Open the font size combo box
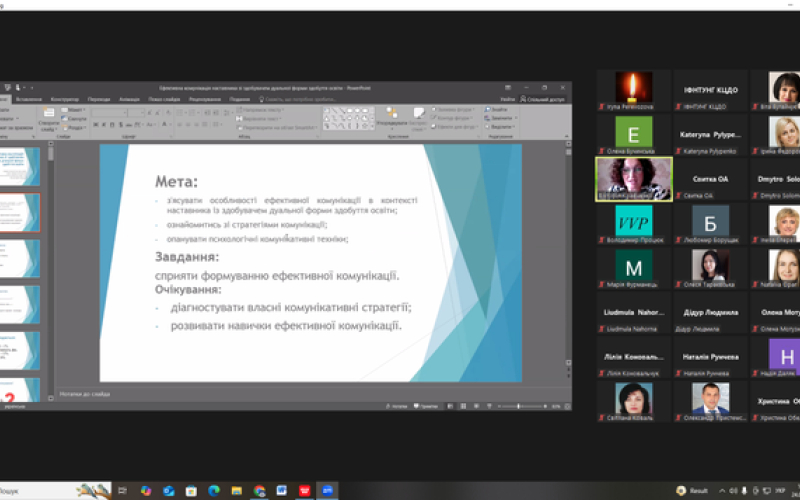Viewport: 800px width, 500px height. (x=136, y=113)
